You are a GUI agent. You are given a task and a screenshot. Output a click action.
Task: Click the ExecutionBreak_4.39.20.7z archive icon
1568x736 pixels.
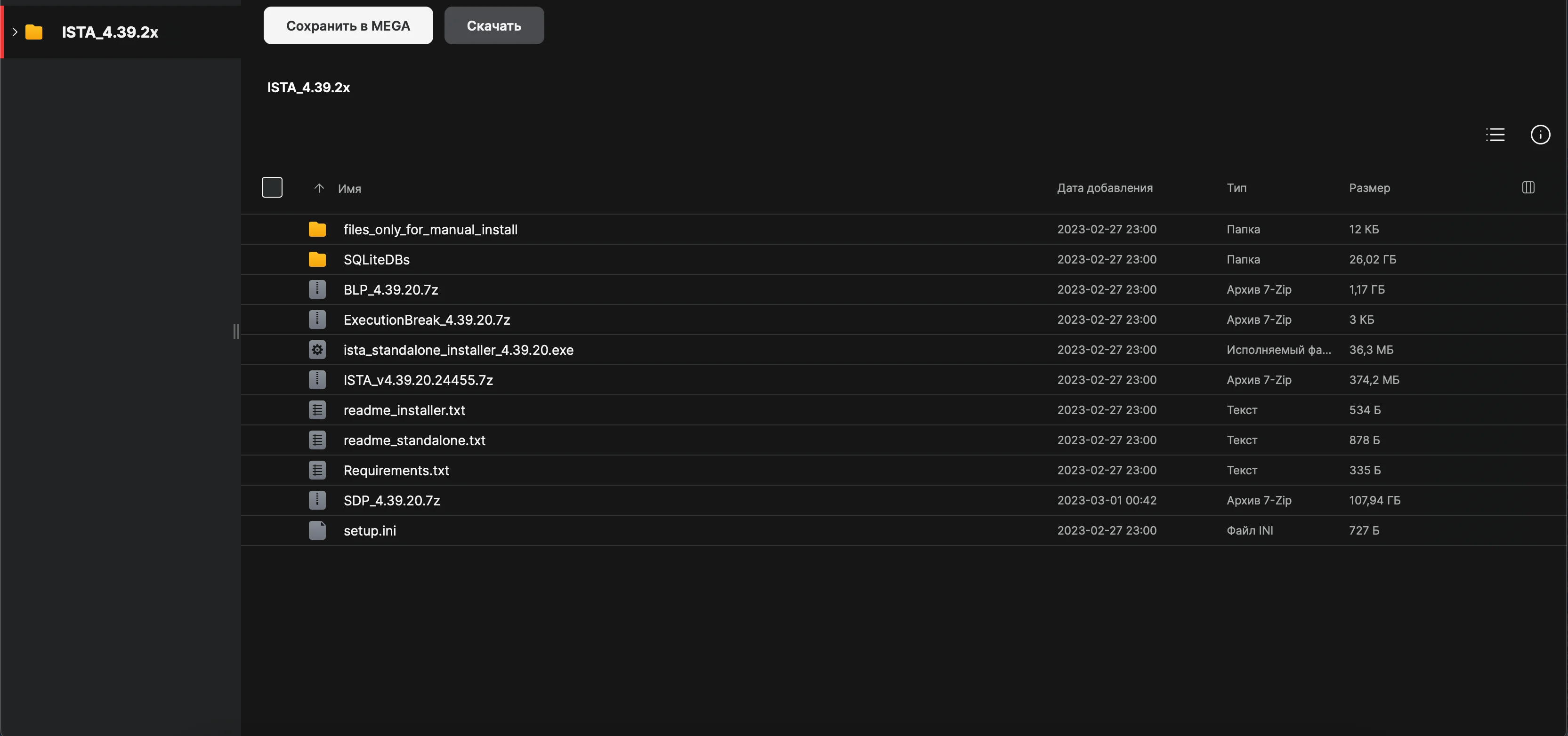[x=317, y=320]
